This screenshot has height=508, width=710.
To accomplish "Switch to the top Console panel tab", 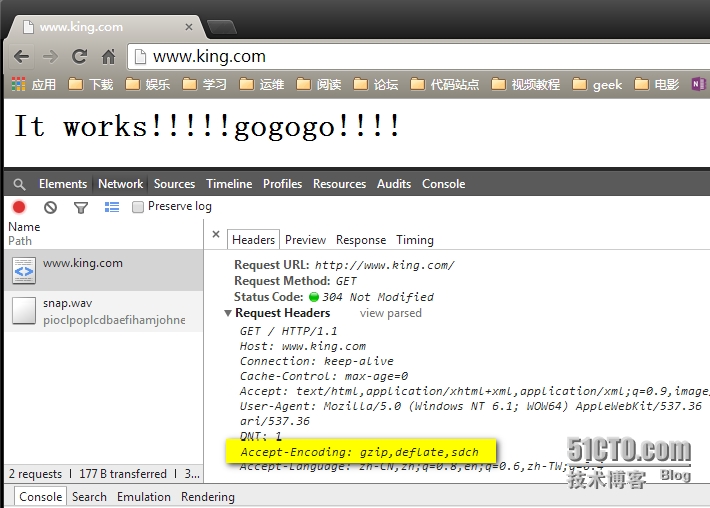I will coord(444,184).
